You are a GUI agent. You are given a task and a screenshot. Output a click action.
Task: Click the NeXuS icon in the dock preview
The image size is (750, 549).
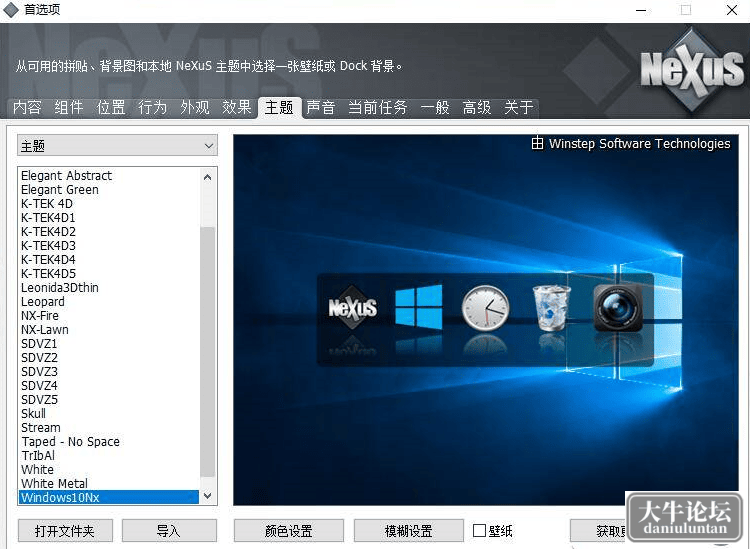(353, 307)
